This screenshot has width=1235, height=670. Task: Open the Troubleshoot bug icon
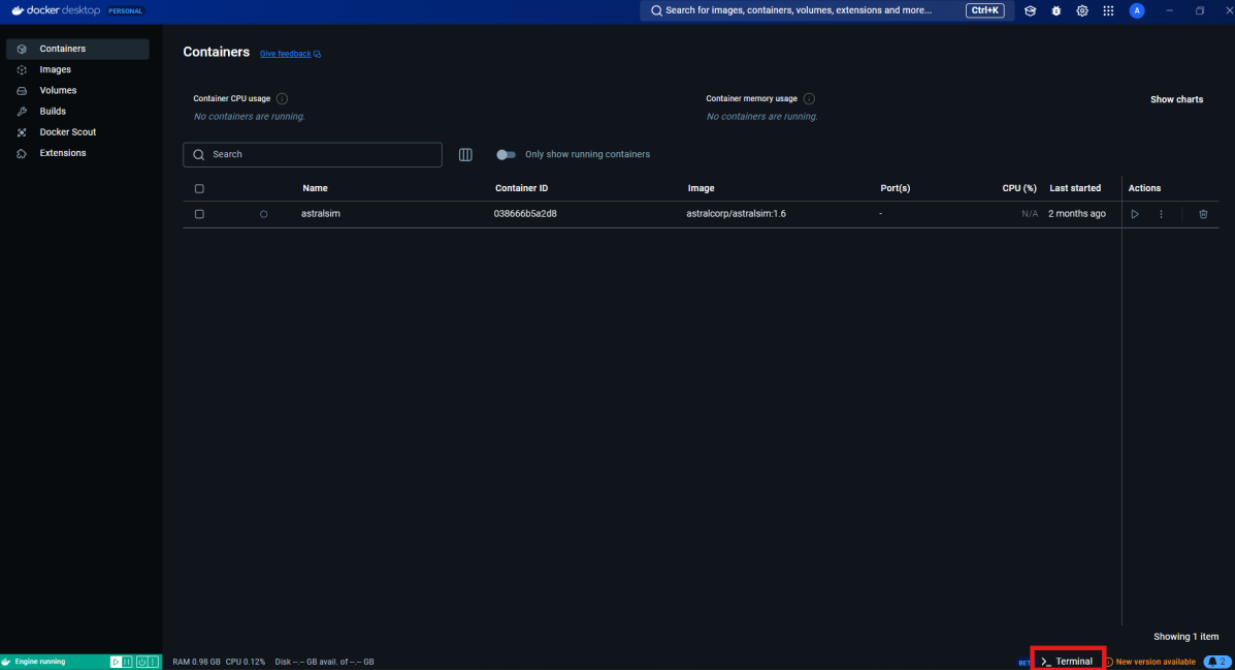[x=1056, y=11]
